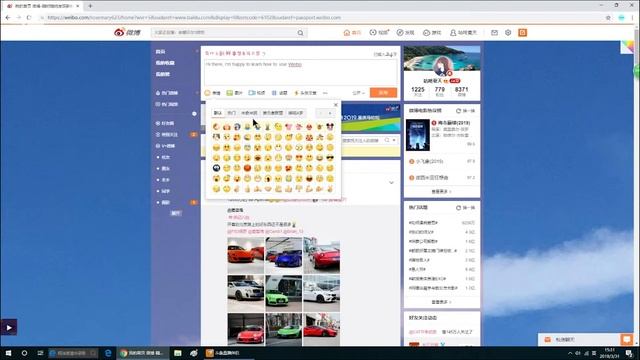The image size is (640, 360).
Task: Click the feed search box in timeline
Action: point(363,140)
